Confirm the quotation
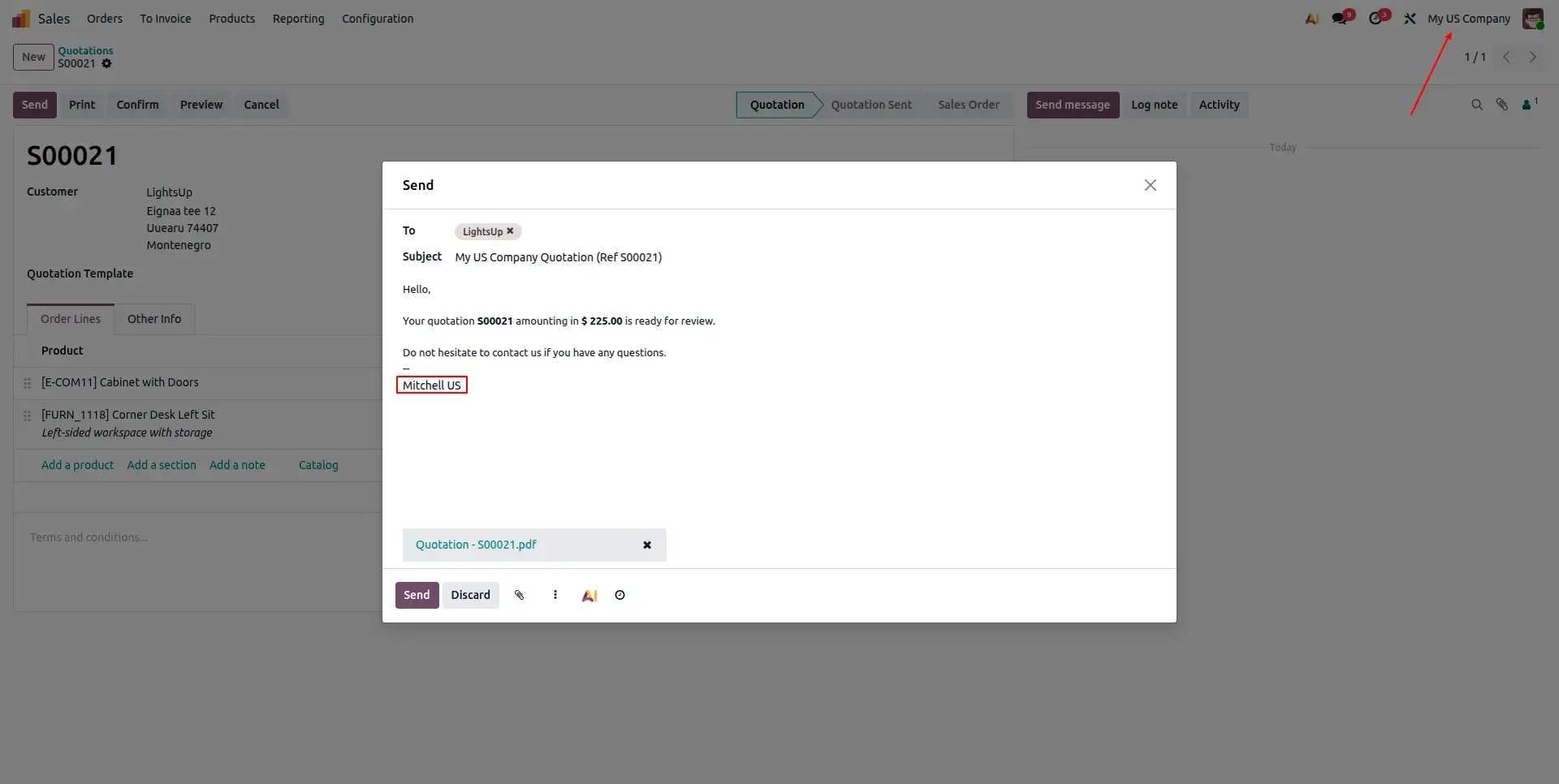This screenshot has width=1559, height=784. click(137, 105)
